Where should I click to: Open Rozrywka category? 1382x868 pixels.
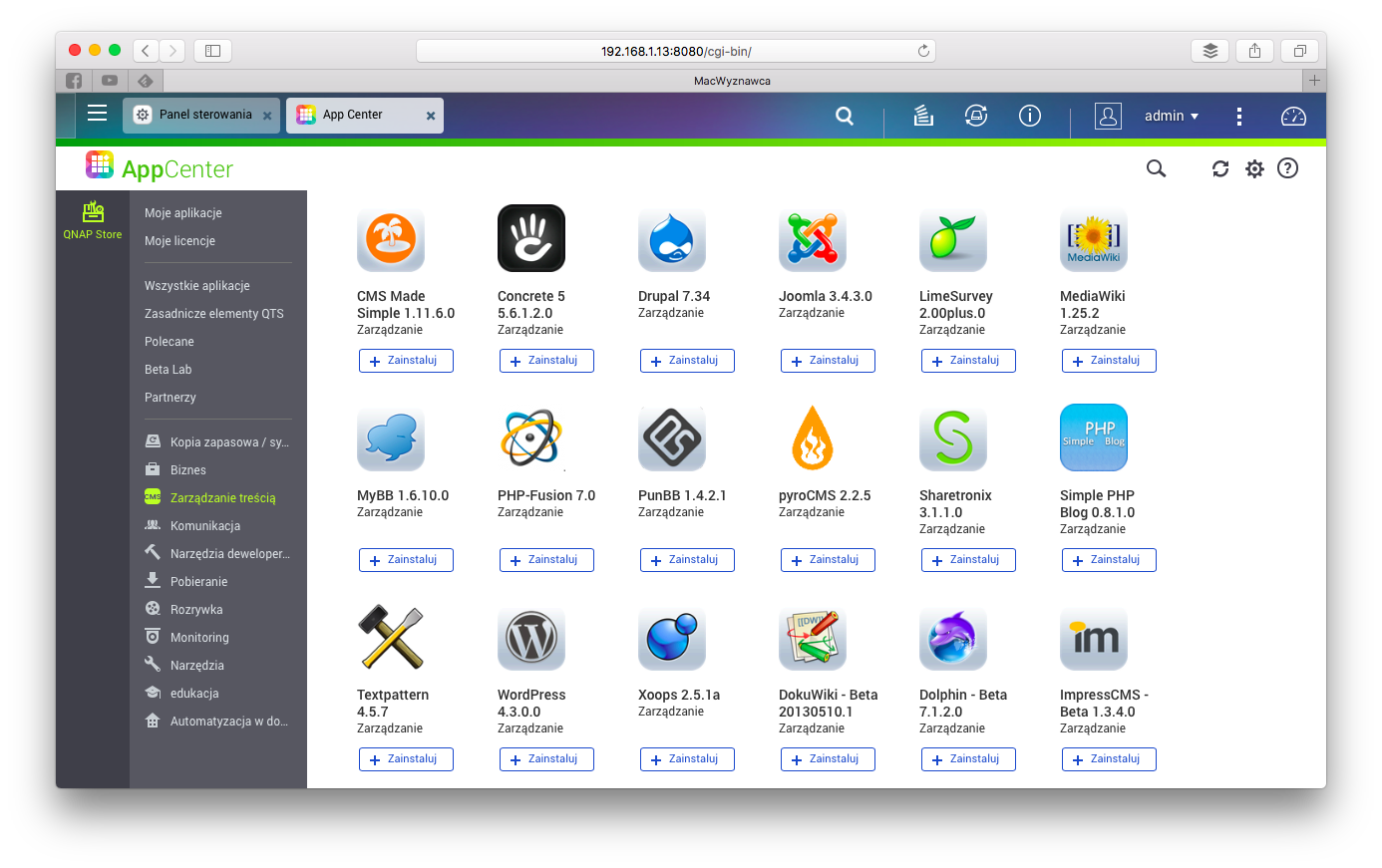184,610
